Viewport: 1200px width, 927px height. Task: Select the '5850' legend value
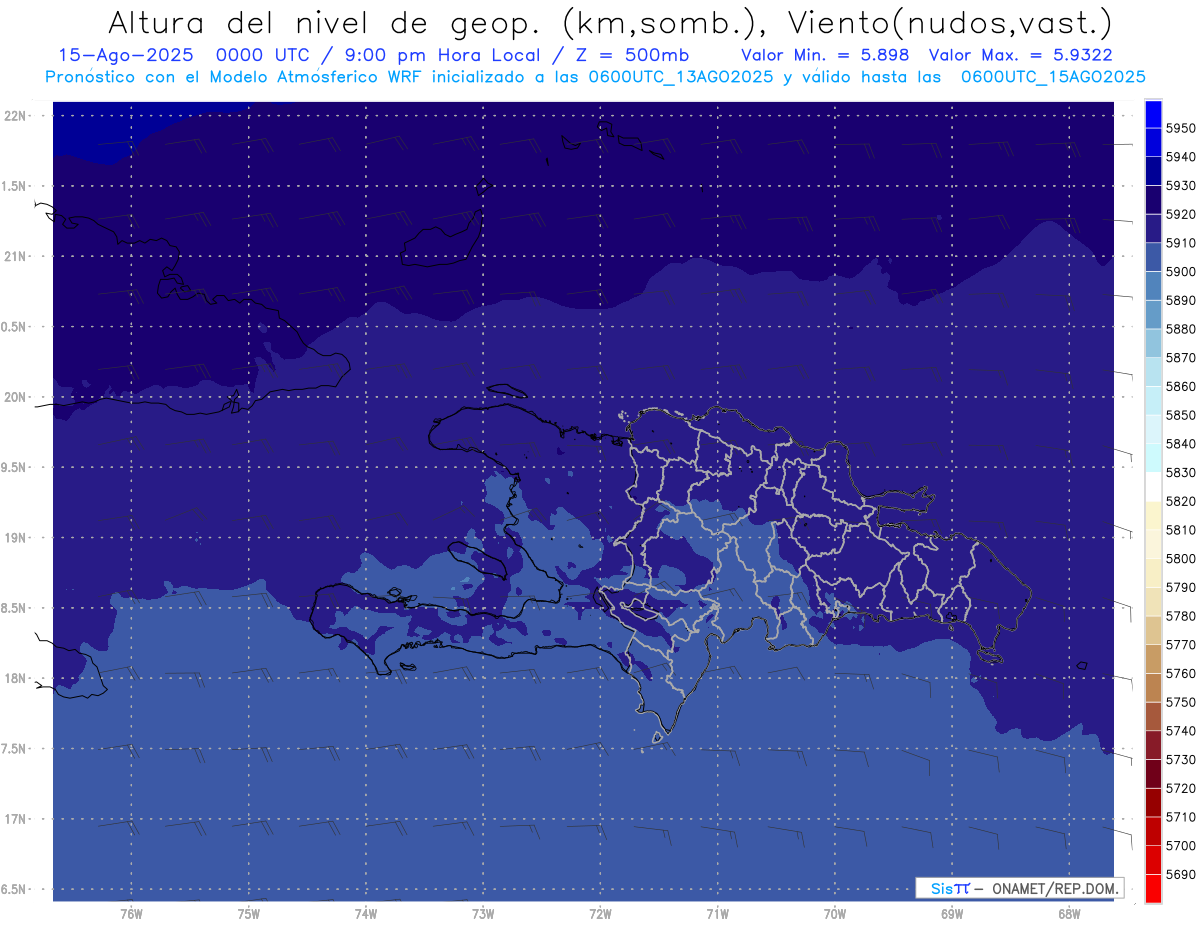[x=1182, y=415]
